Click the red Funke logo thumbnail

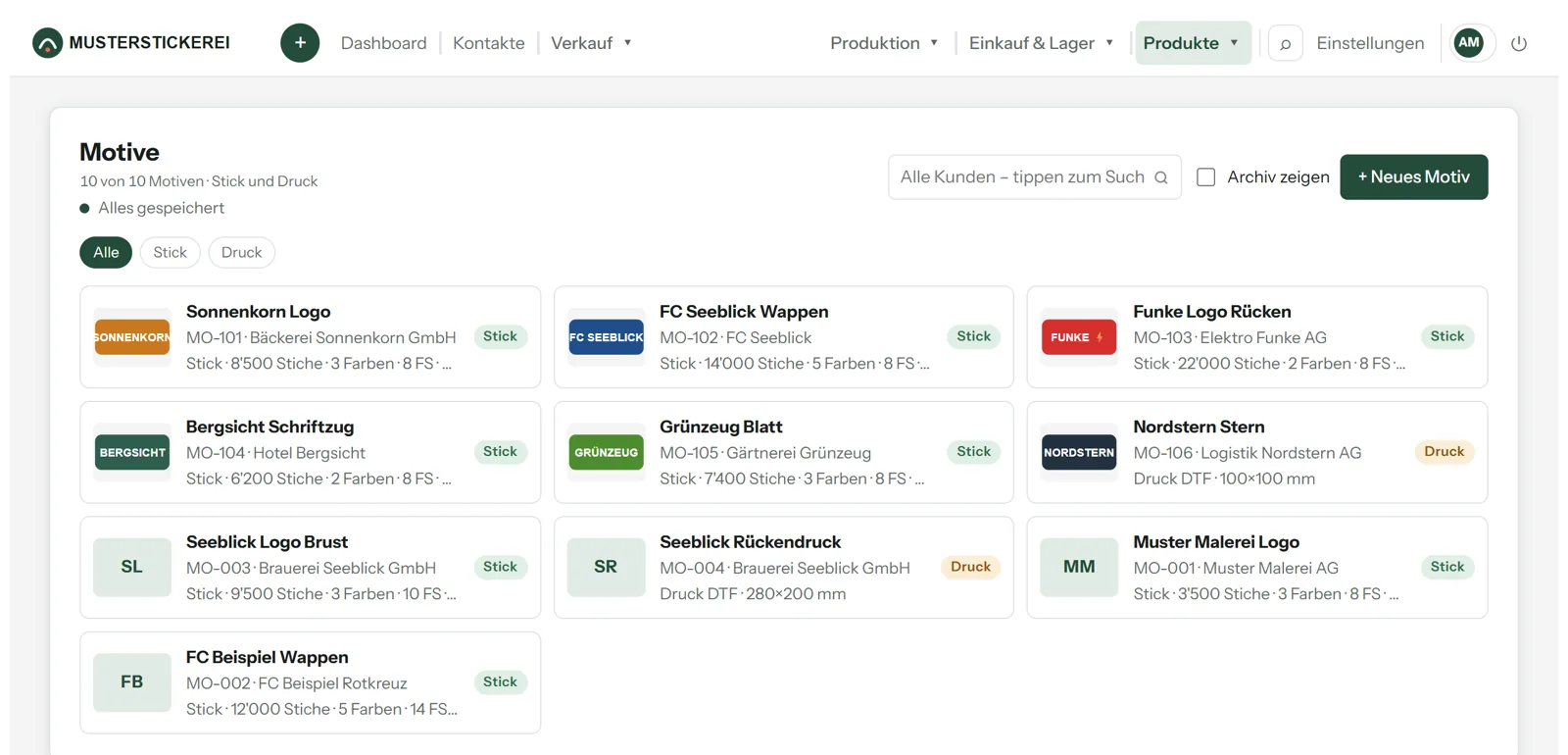[x=1079, y=337]
